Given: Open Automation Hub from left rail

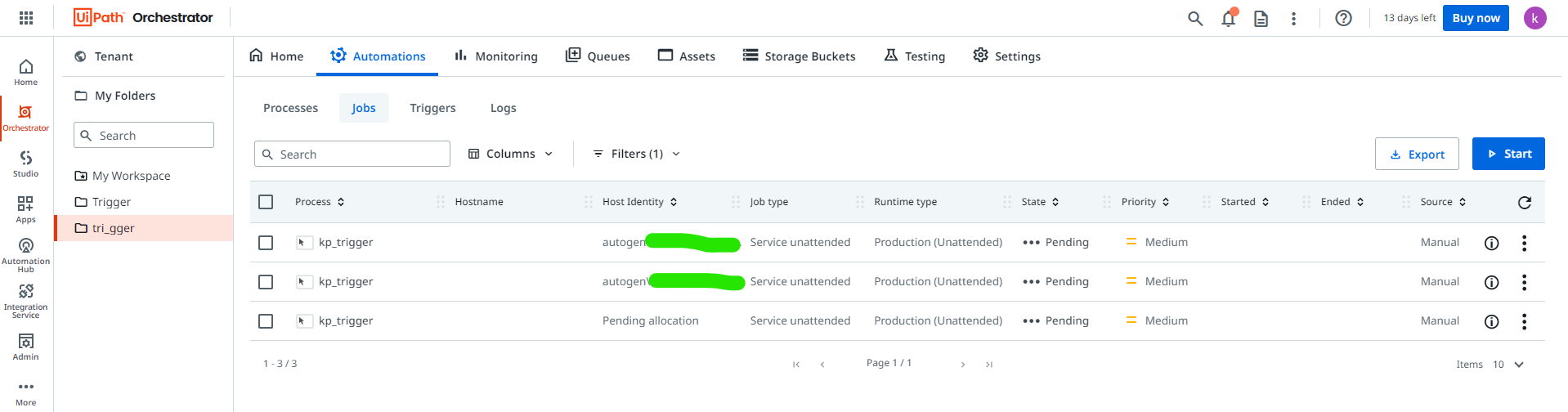Looking at the screenshot, I should click(26, 255).
